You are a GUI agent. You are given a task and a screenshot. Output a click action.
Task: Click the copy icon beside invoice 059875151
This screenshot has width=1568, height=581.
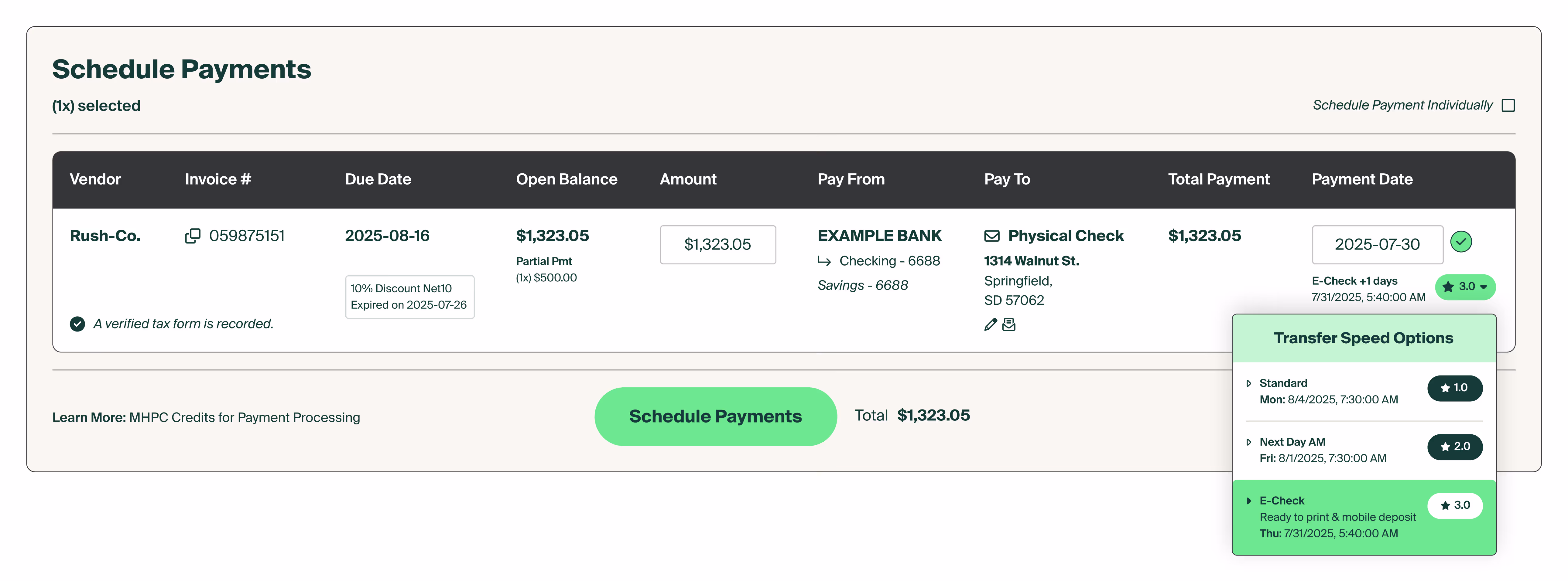192,236
